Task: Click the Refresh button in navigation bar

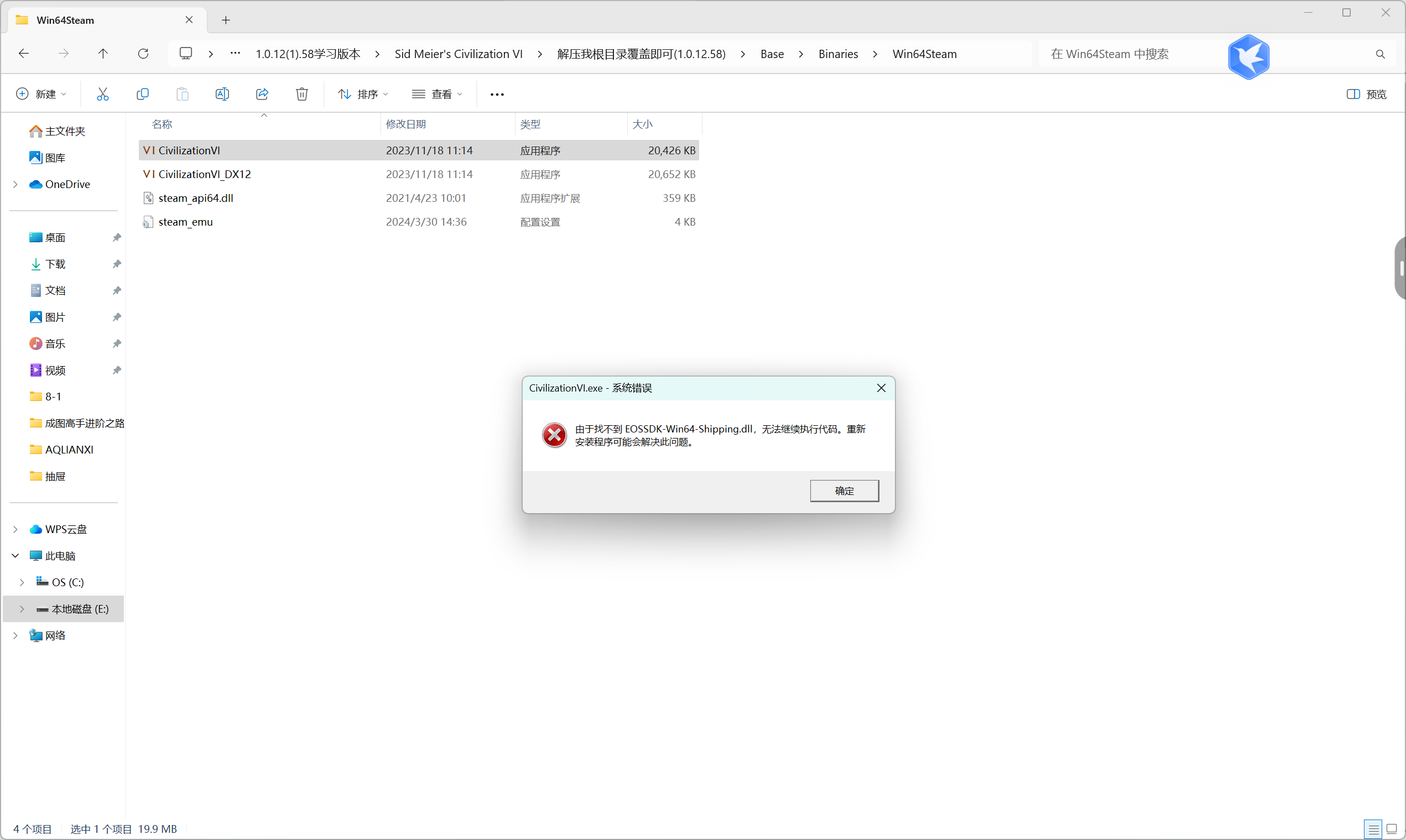Action: pyautogui.click(x=143, y=54)
